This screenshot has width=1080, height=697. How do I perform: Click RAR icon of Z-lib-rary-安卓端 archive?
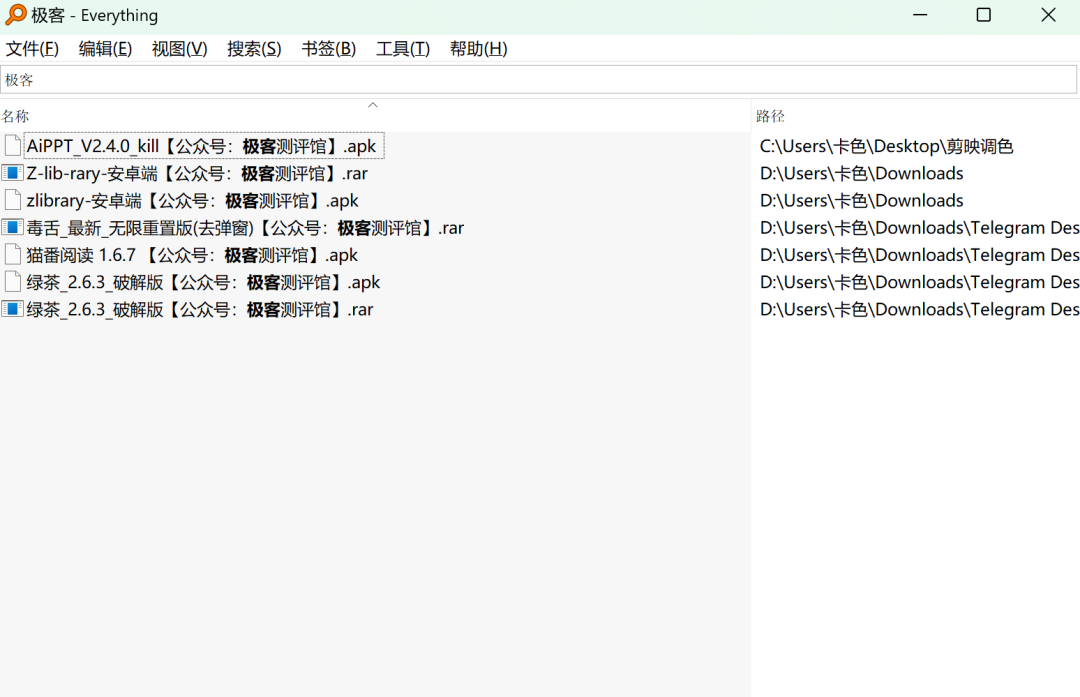(12, 172)
